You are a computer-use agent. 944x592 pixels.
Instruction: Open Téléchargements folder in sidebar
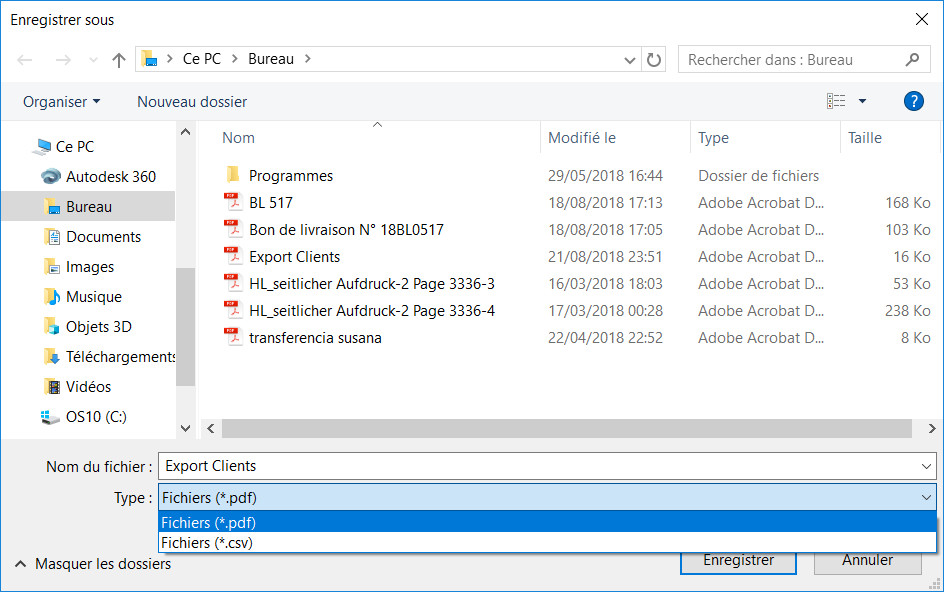pyautogui.click(x=120, y=357)
